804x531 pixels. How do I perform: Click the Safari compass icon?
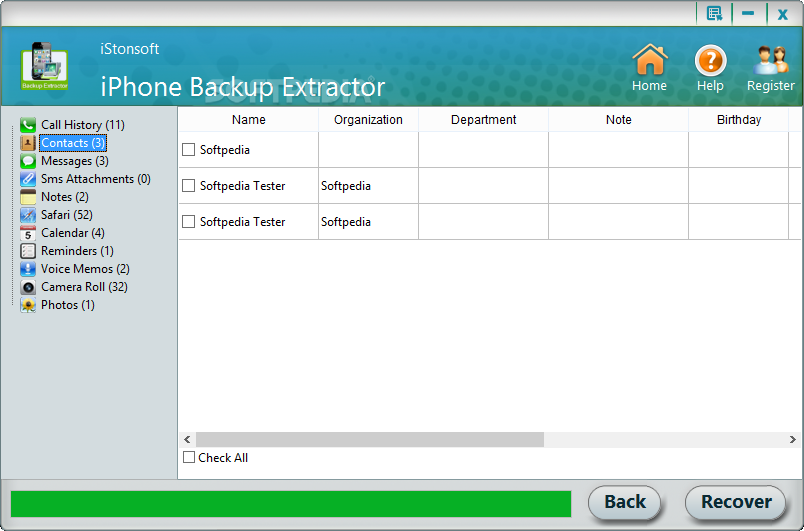coord(28,215)
